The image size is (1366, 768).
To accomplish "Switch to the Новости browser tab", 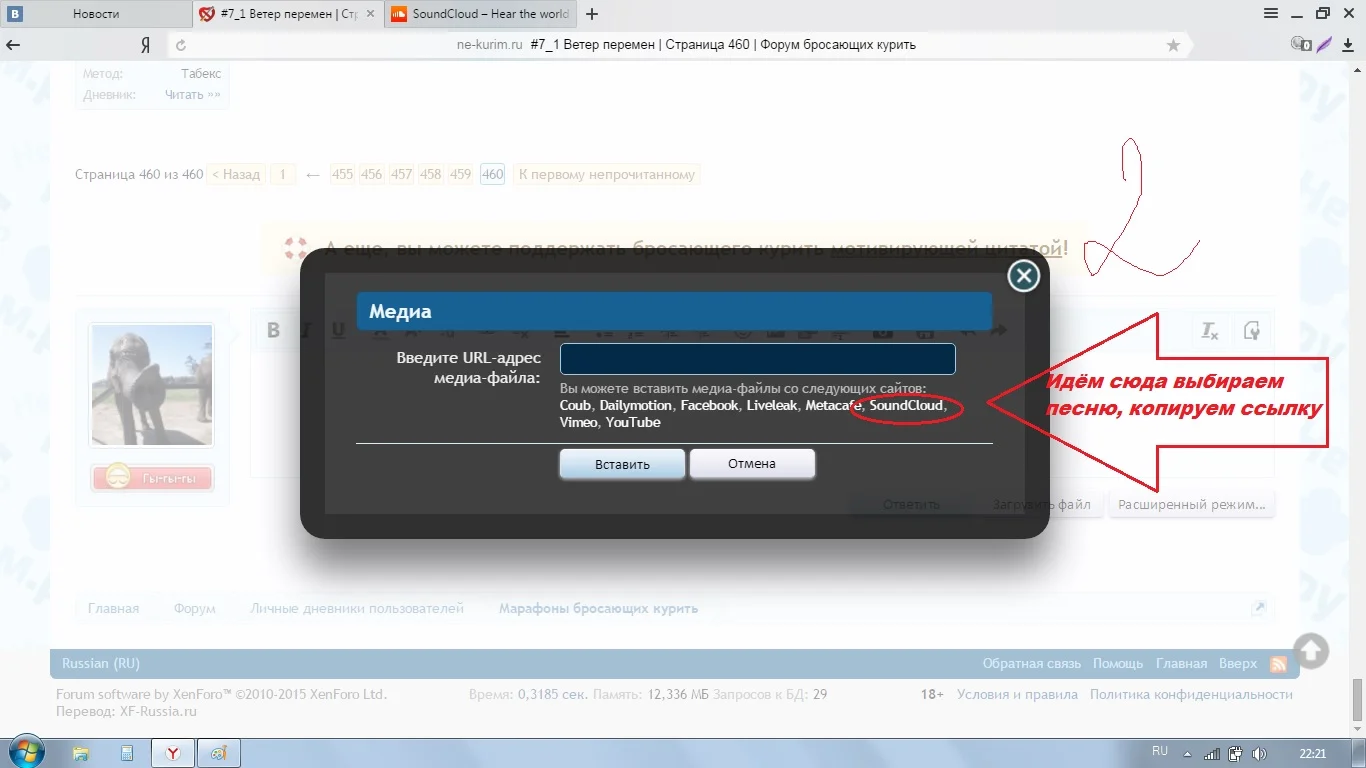I will (x=96, y=14).
